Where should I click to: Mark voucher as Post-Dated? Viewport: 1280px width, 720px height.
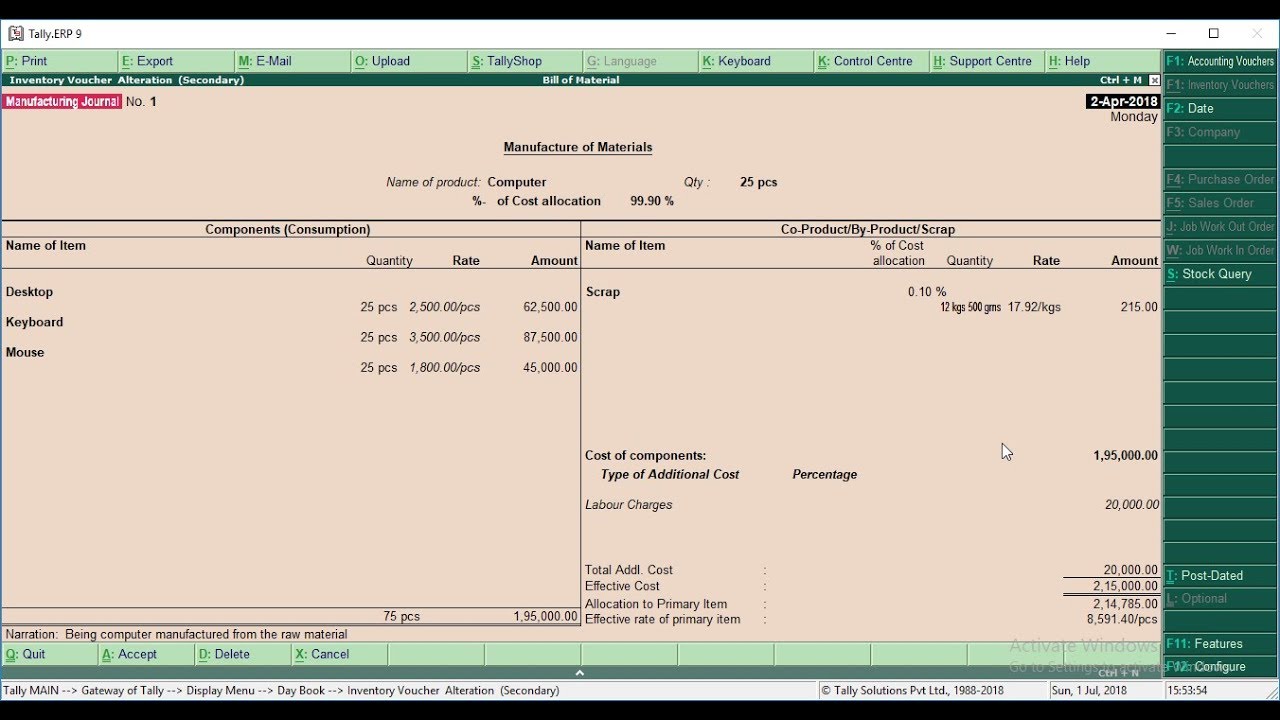click(x=1220, y=575)
